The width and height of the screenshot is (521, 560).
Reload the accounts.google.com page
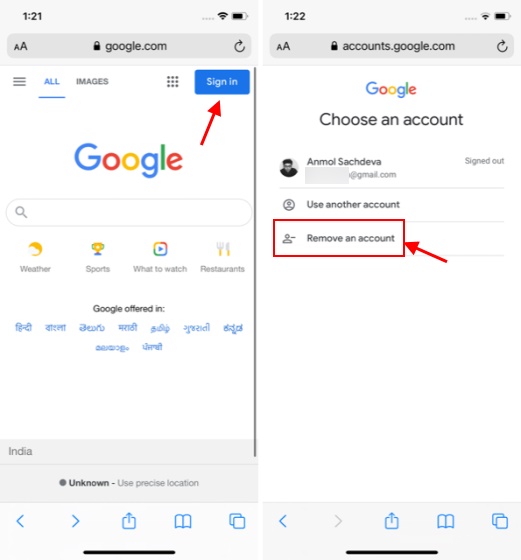pyautogui.click(x=502, y=46)
